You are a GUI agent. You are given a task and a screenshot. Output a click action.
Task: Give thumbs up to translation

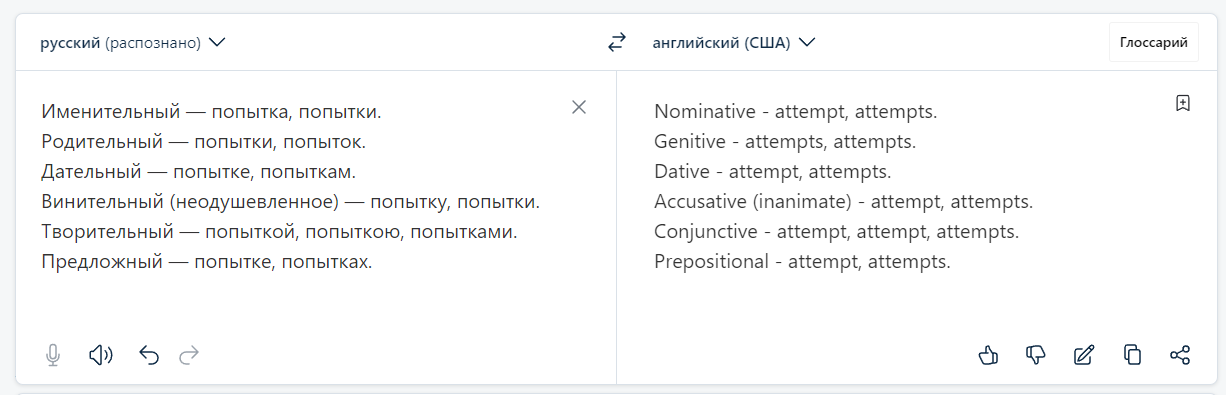(988, 354)
